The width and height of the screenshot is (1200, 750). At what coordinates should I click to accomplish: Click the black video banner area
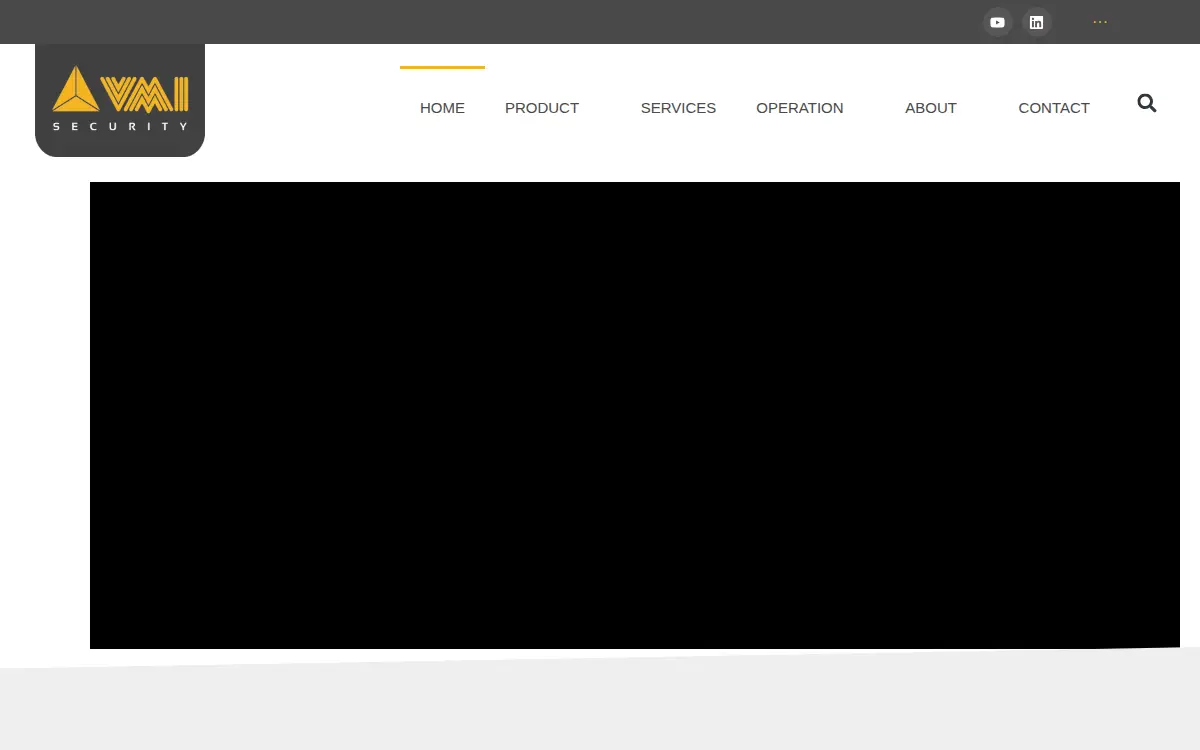(635, 415)
